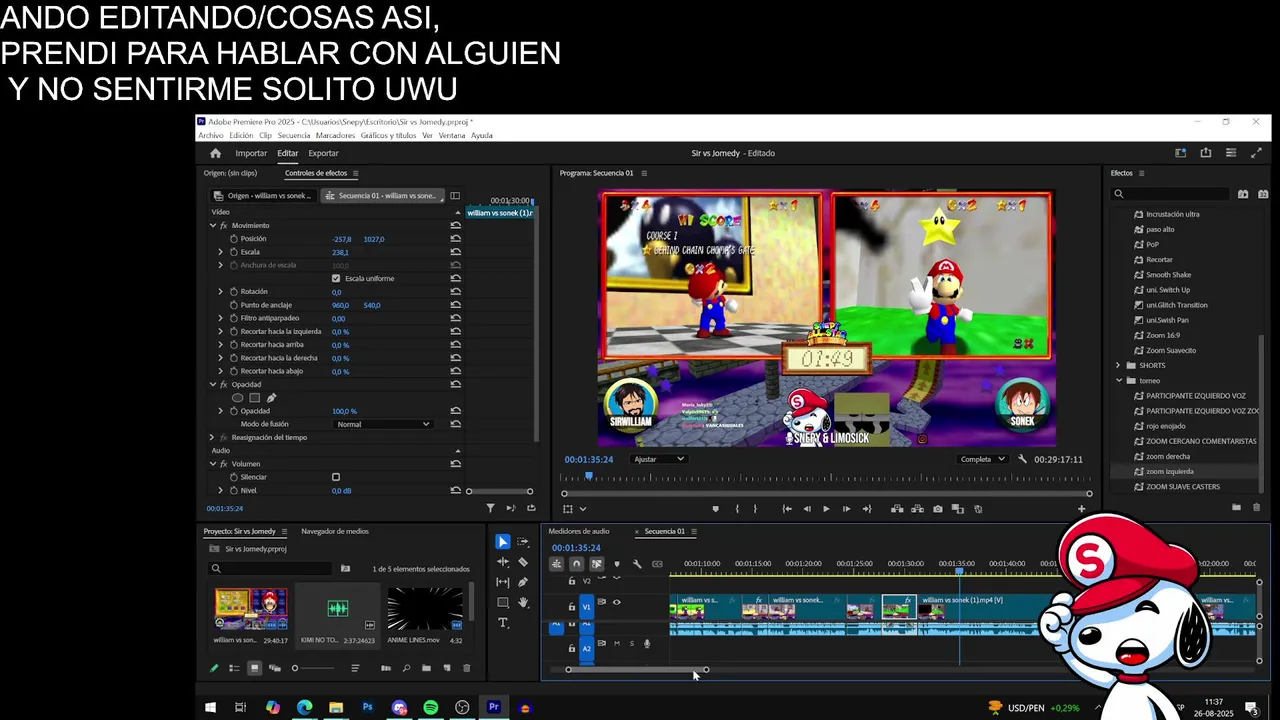1280x720 pixels.
Task: Open the Completa resolution dropdown
Action: pyautogui.click(x=982, y=459)
